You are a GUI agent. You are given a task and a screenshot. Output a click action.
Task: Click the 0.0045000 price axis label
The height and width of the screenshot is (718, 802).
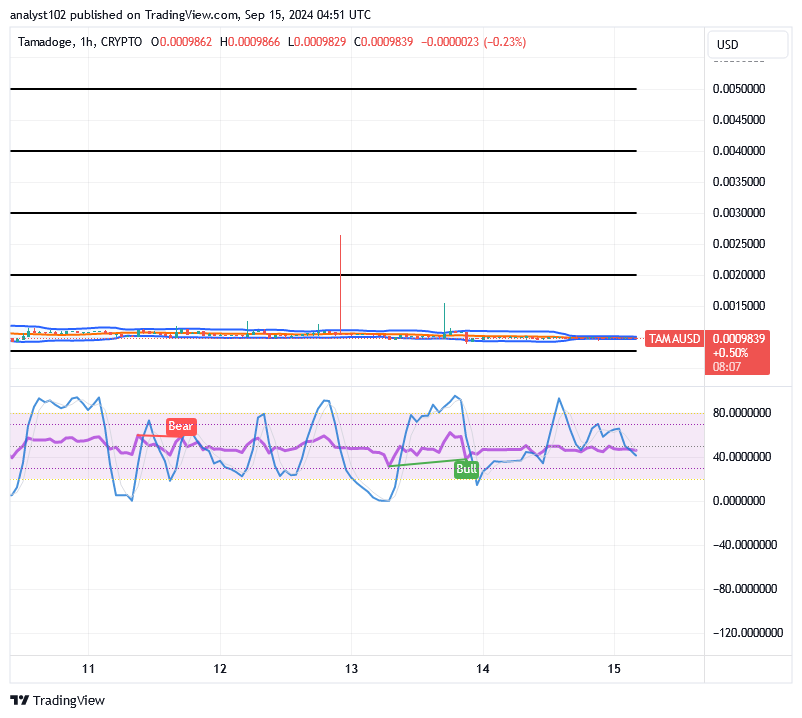pos(739,120)
